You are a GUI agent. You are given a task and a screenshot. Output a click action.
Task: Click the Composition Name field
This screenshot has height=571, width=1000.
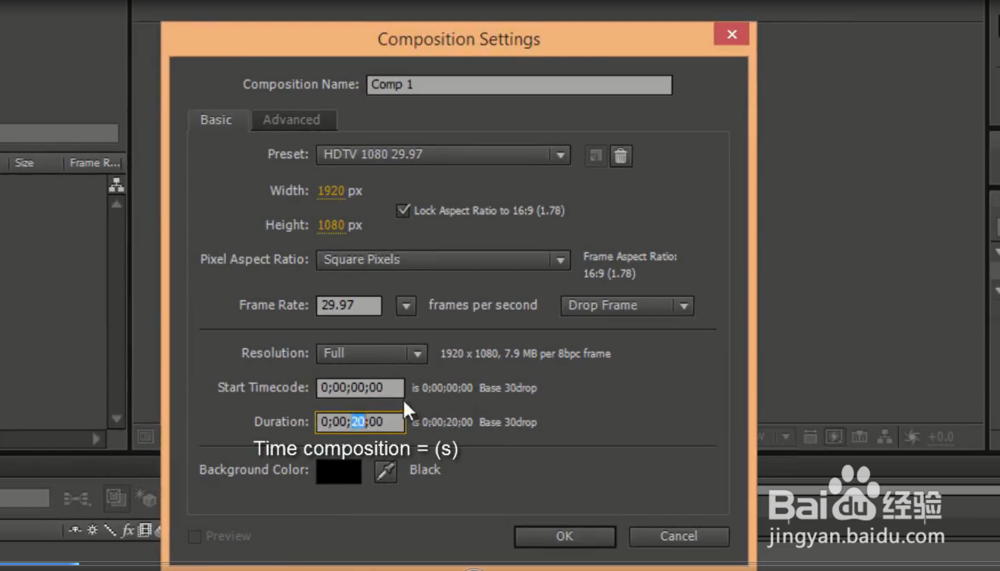(x=519, y=85)
